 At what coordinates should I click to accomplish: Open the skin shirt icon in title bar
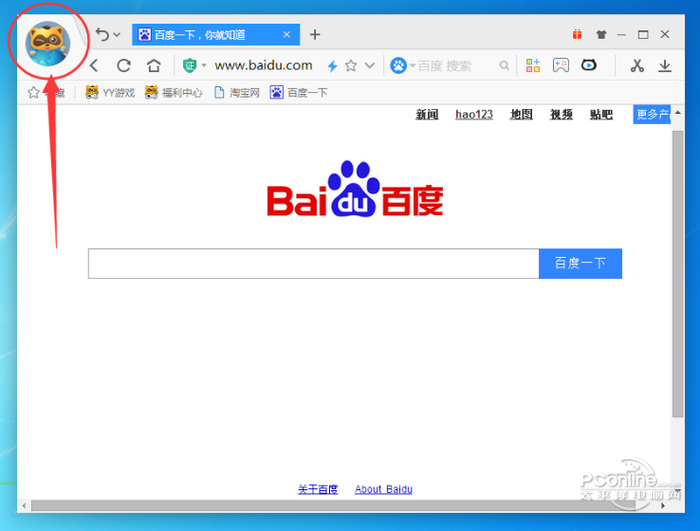pyautogui.click(x=601, y=34)
